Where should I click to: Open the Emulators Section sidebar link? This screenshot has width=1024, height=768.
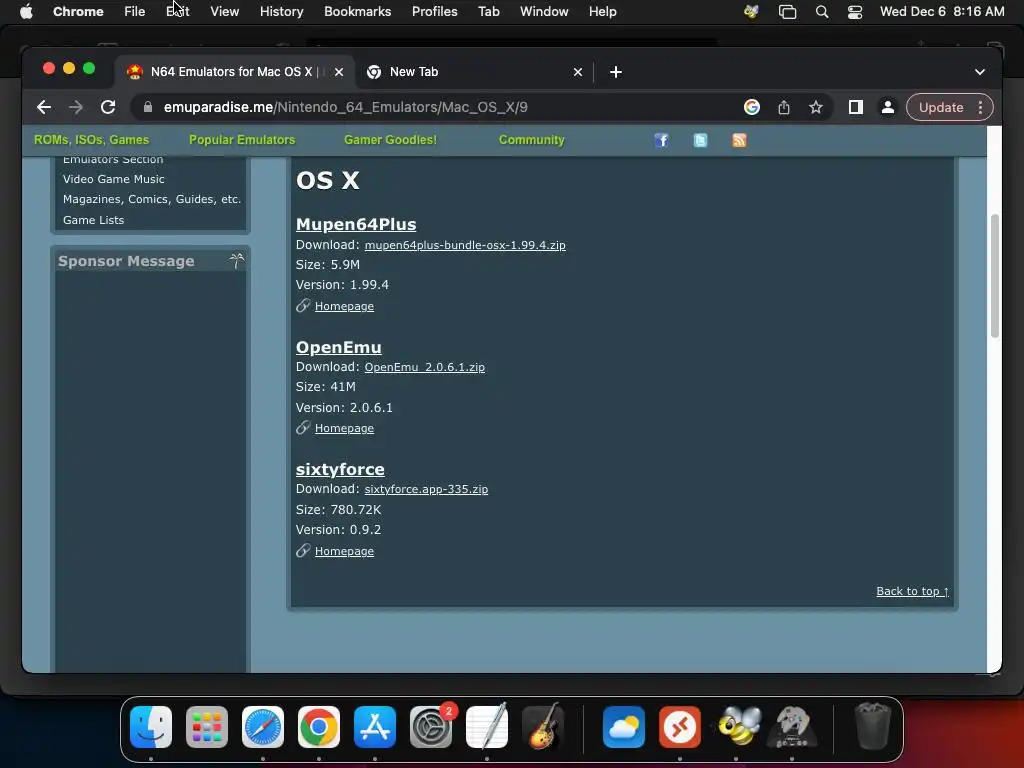[x=113, y=160]
